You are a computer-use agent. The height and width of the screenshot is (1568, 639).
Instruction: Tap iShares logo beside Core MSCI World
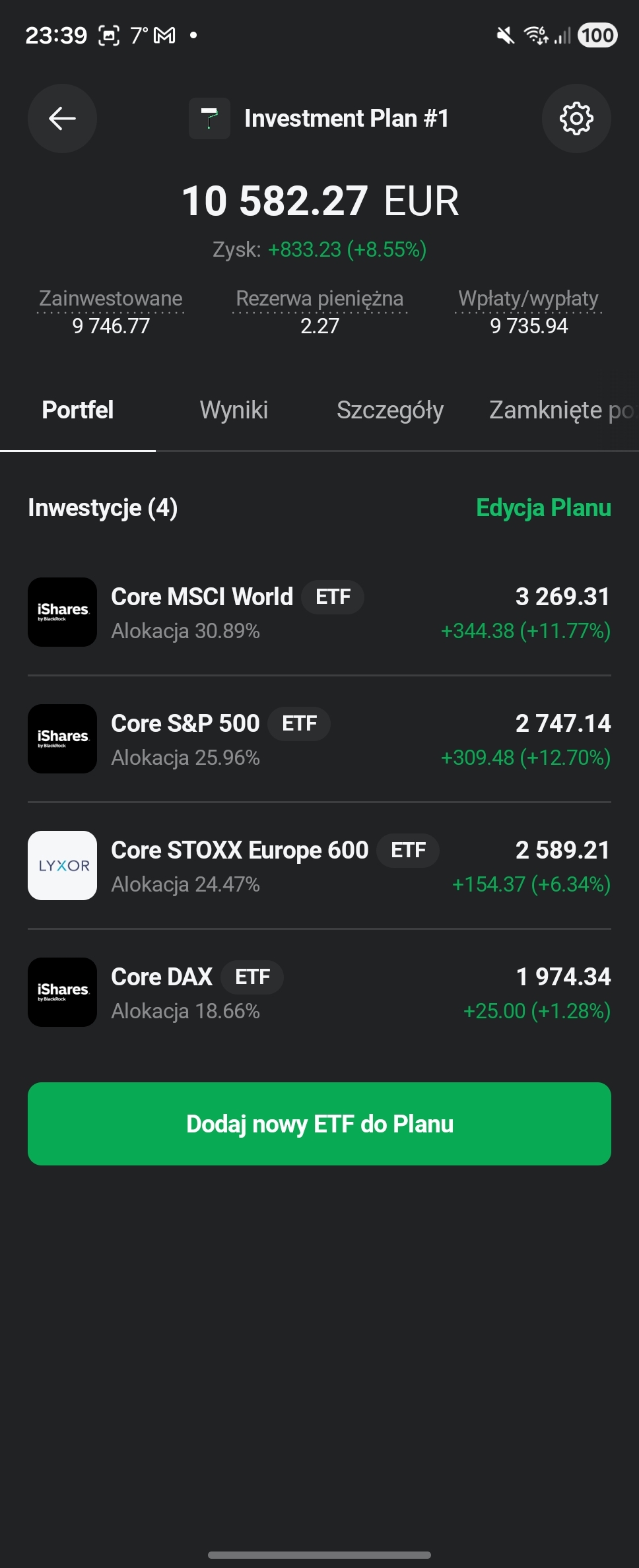click(x=62, y=612)
